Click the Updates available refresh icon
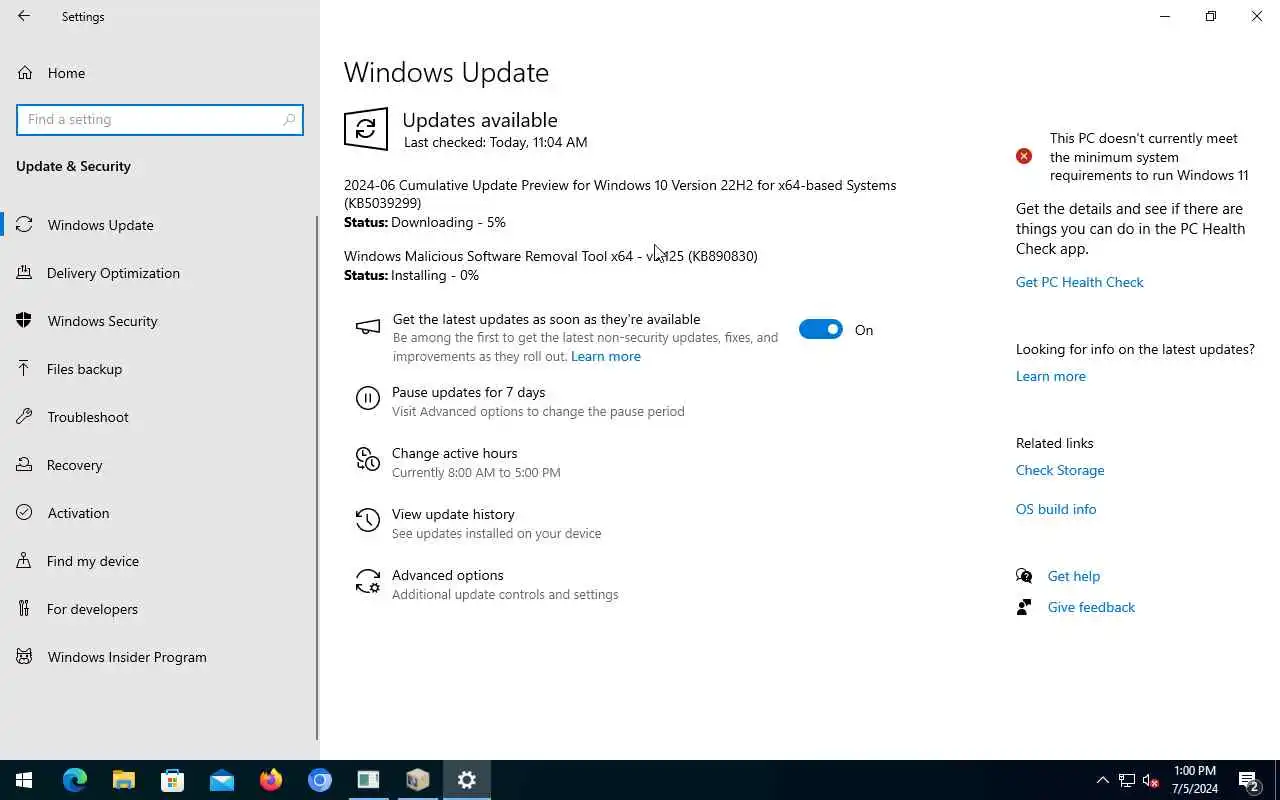 (366, 129)
